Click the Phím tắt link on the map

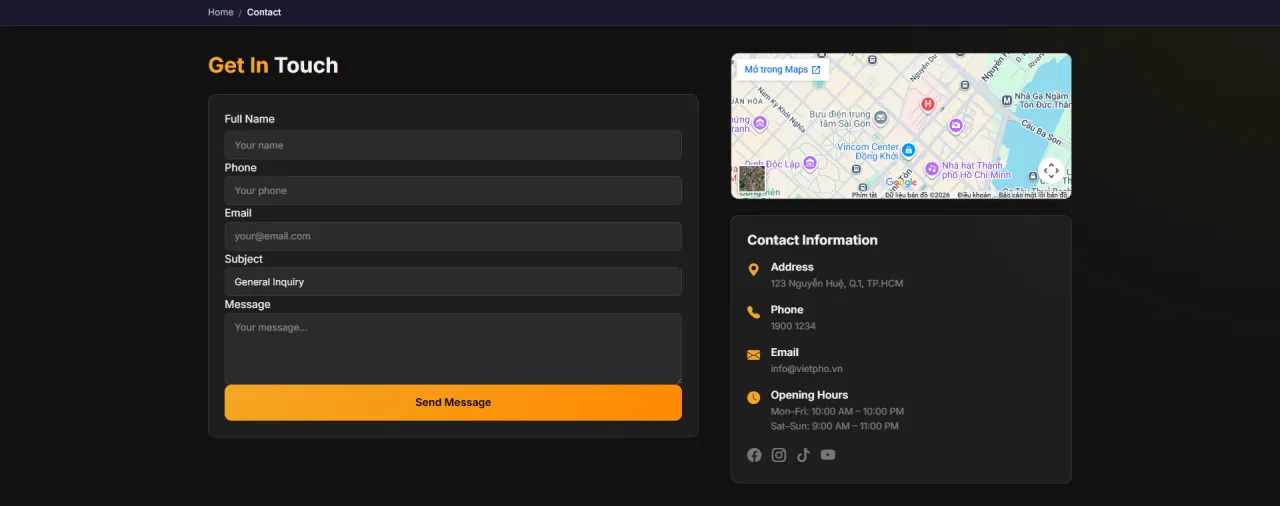click(x=865, y=195)
